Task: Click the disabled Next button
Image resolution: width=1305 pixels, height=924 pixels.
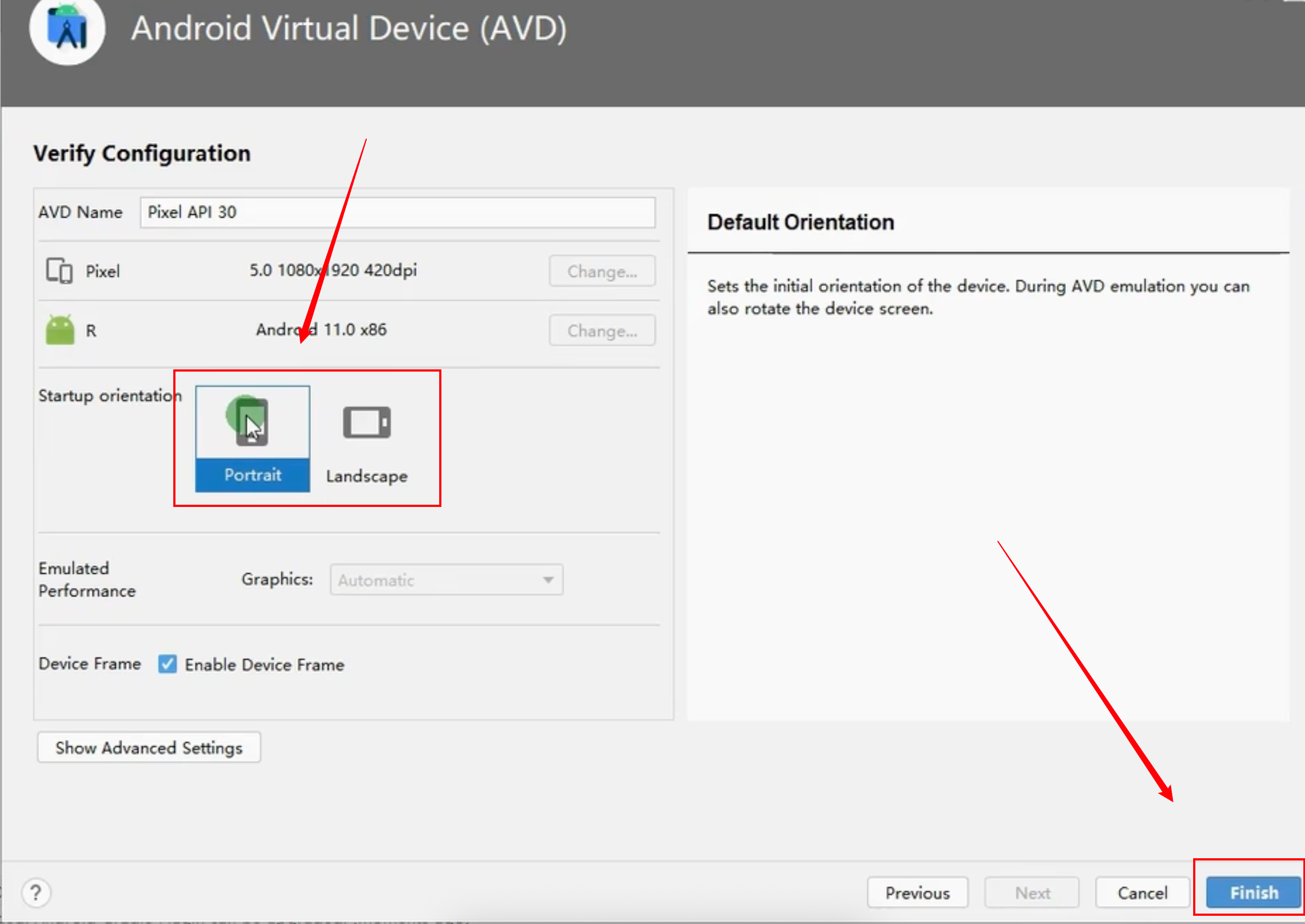Action: coord(1032,893)
